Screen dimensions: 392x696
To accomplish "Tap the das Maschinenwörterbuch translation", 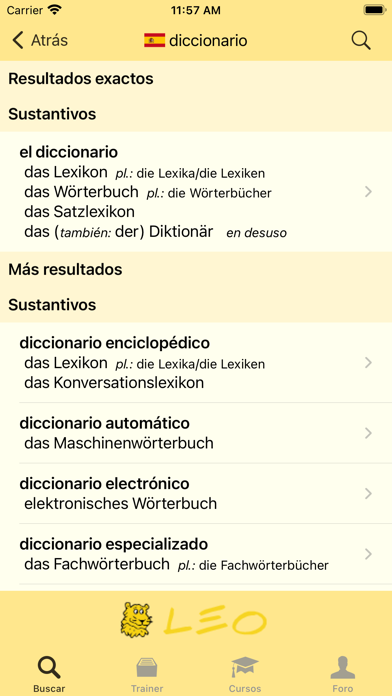I will click(119, 443).
